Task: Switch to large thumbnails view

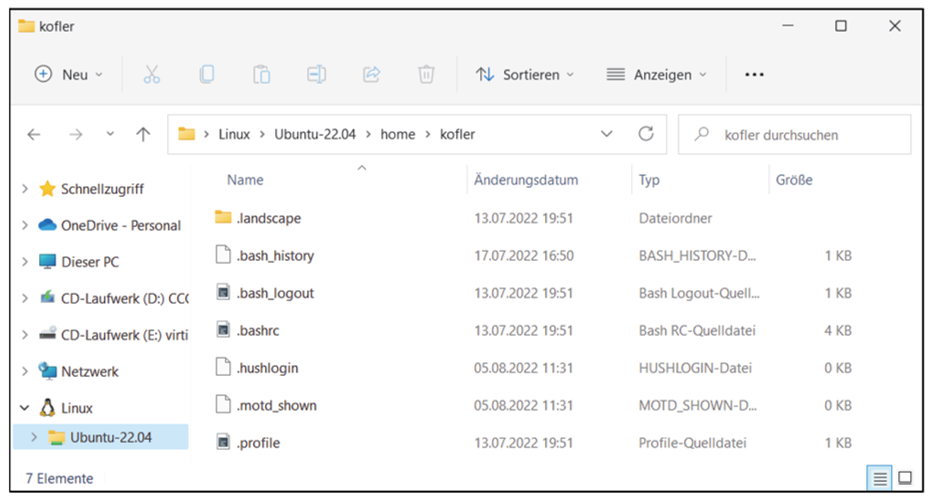Action: click(x=905, y=478)
